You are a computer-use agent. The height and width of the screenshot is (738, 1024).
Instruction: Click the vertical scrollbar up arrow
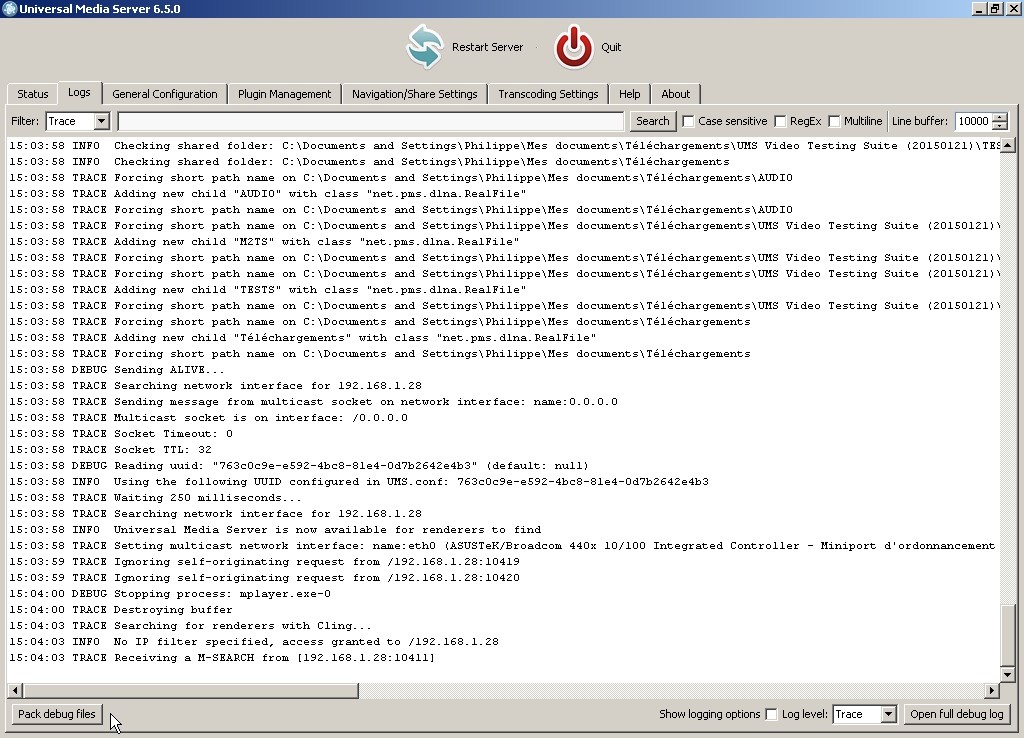[x=1008, y=145]
